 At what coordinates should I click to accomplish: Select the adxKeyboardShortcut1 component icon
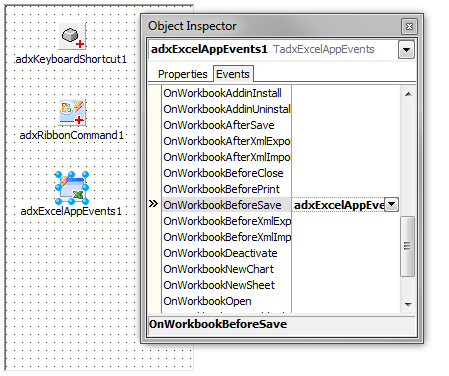click(x=72, y=36)
